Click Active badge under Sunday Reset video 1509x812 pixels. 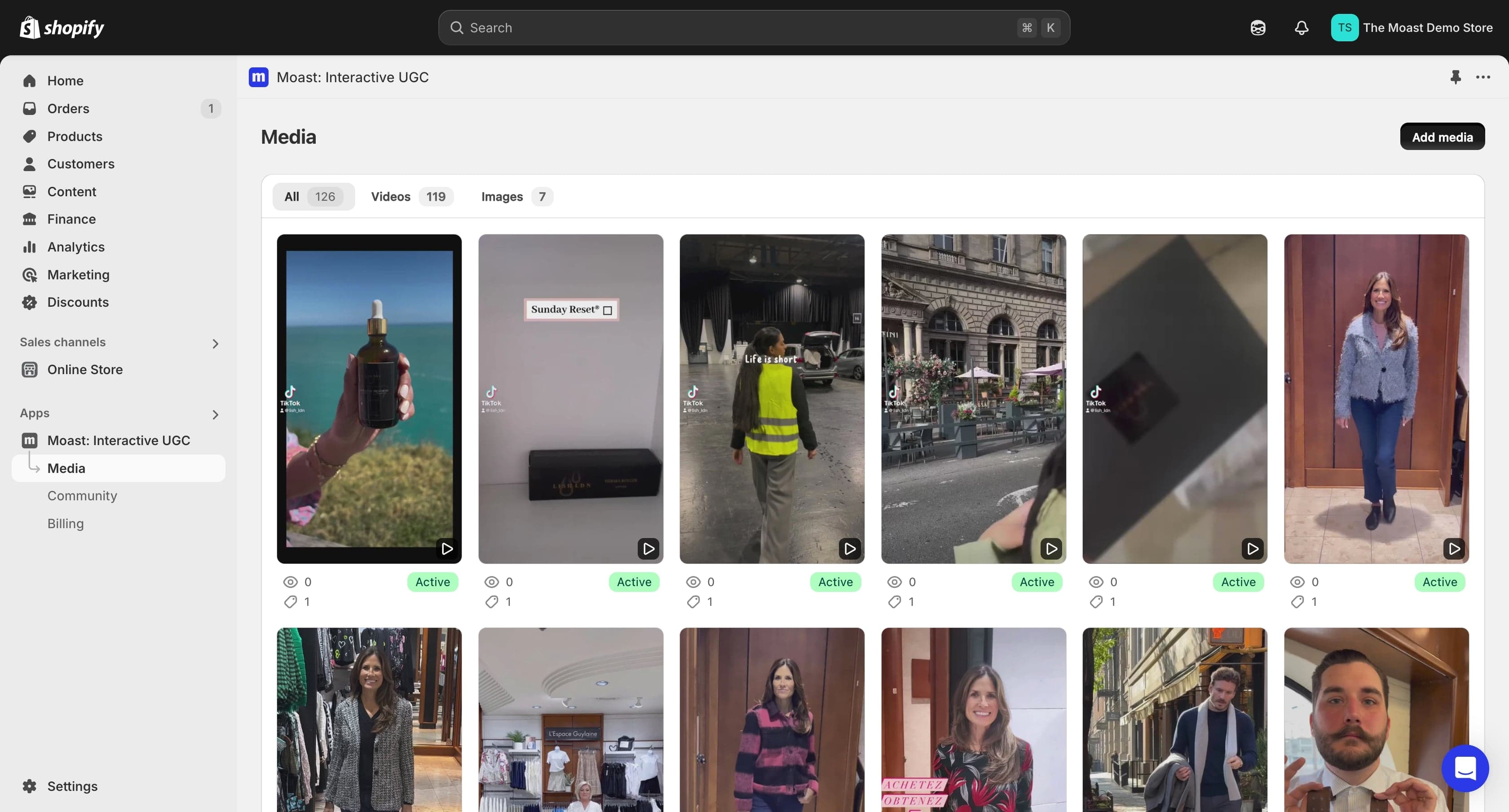634,582
